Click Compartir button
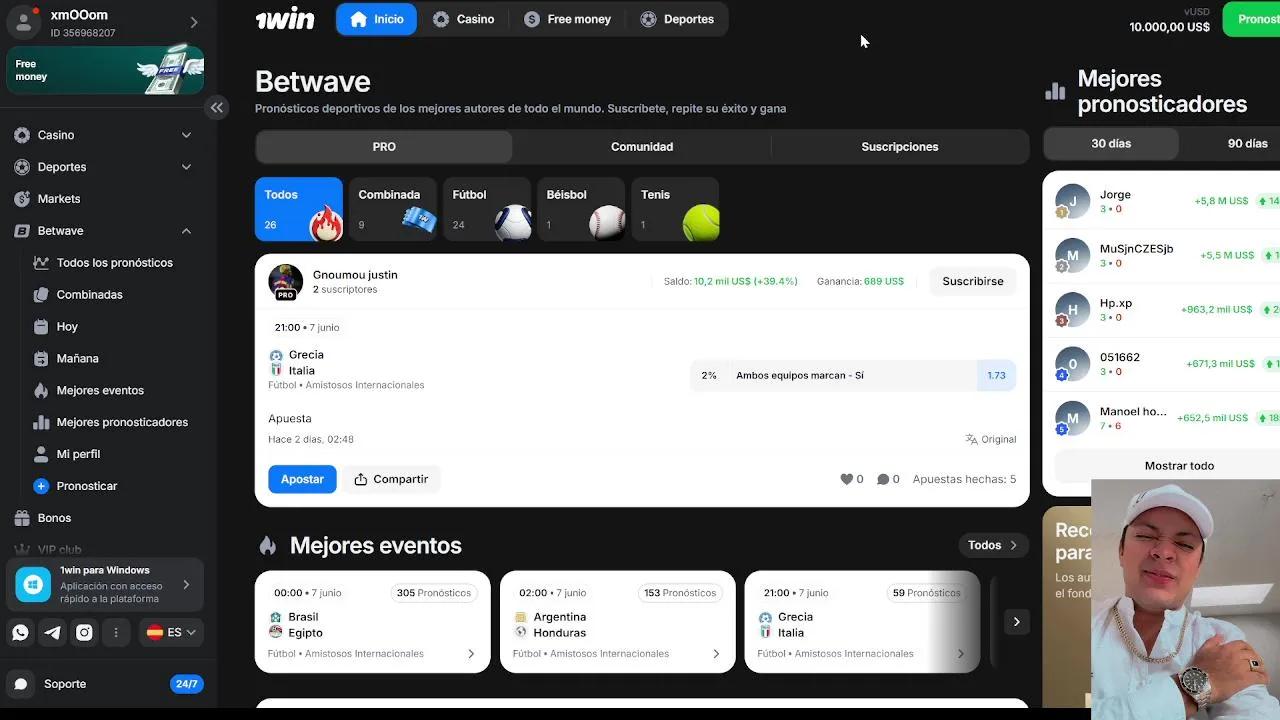The height and width of the screenshot is (720, 1280). pyautogui.click(x=391, y=479)
